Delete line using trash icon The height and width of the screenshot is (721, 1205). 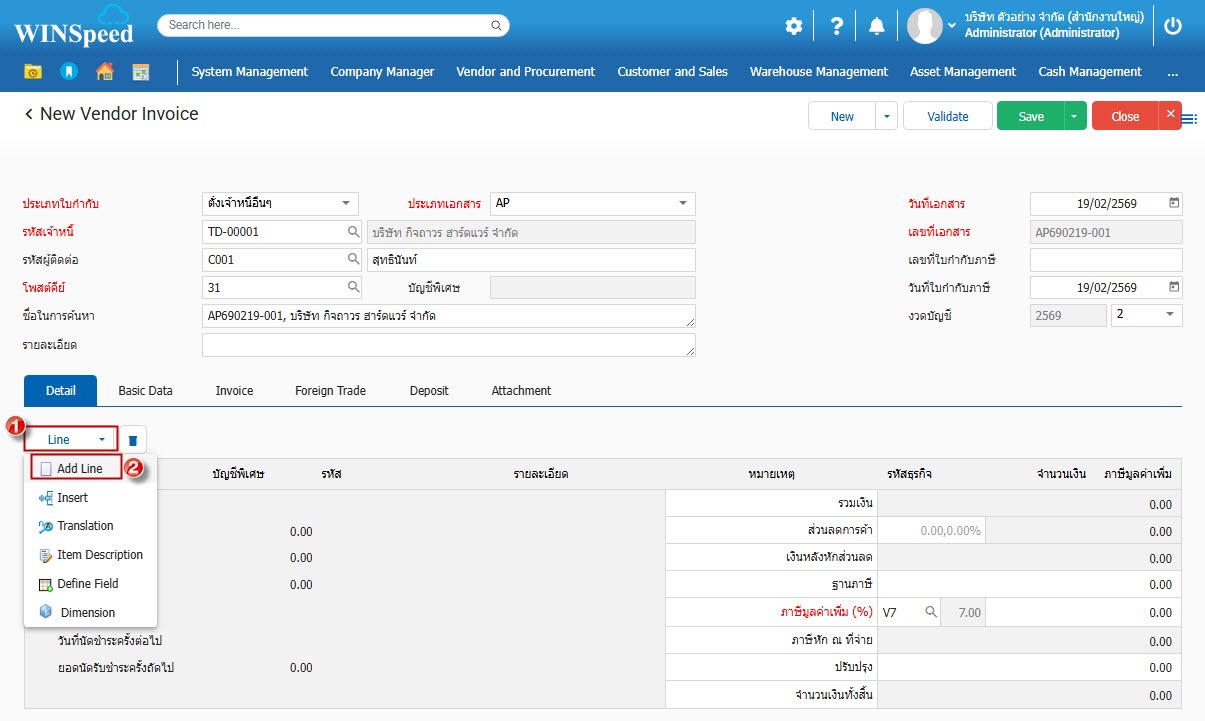[133, 440]
